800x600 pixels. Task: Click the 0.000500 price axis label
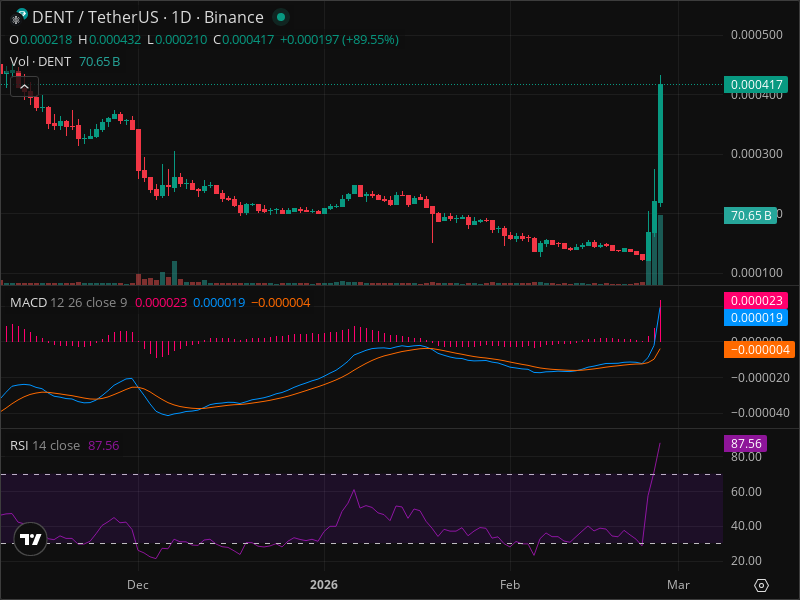757,35
